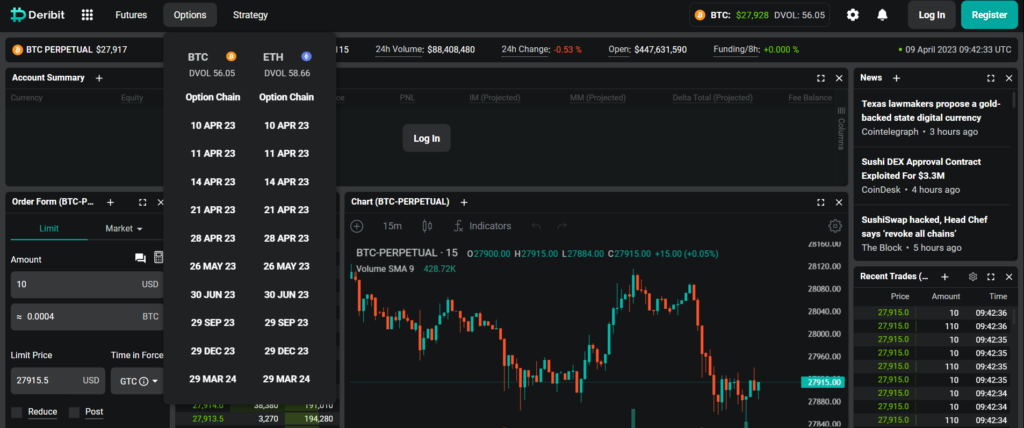Viewport: 1024px width, 428px height.
Task: Select BTC 29 MAR 24 expiry
Action: tap(213, 379)
